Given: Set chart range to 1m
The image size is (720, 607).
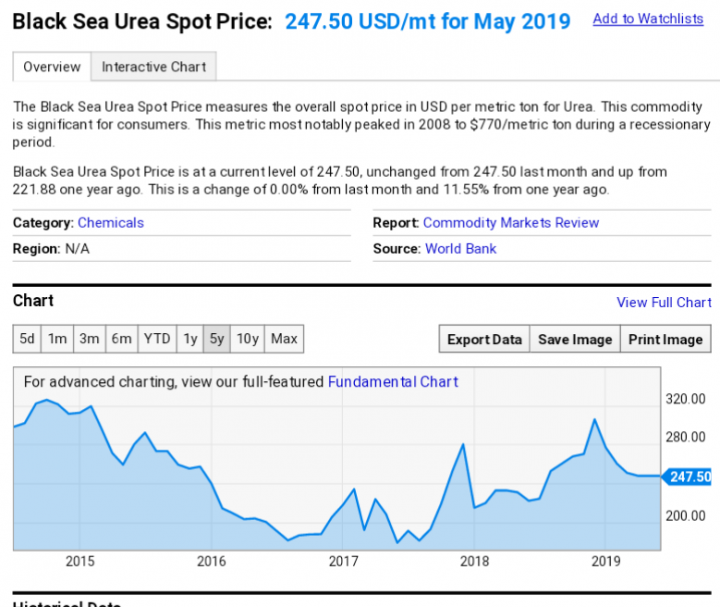Looking at the screenshot, I should 58,339.
